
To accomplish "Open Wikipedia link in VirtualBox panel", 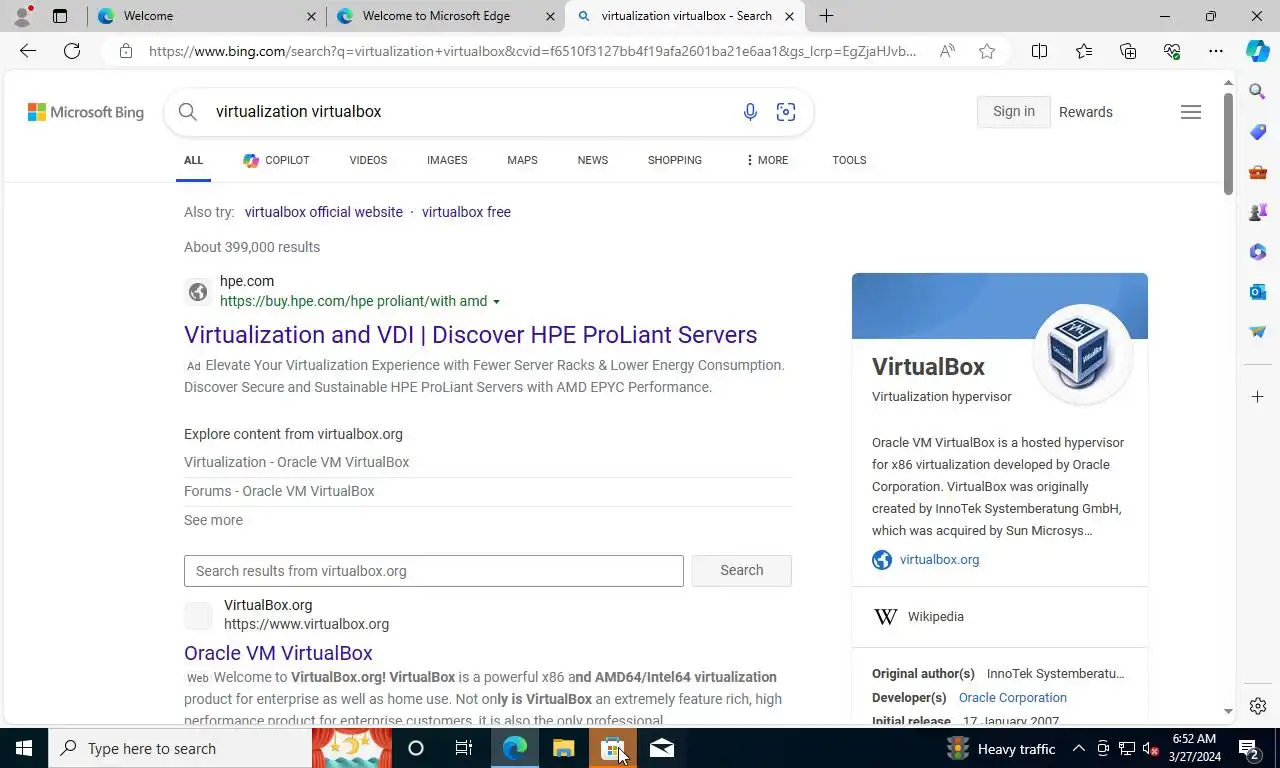I will point(936,617).
